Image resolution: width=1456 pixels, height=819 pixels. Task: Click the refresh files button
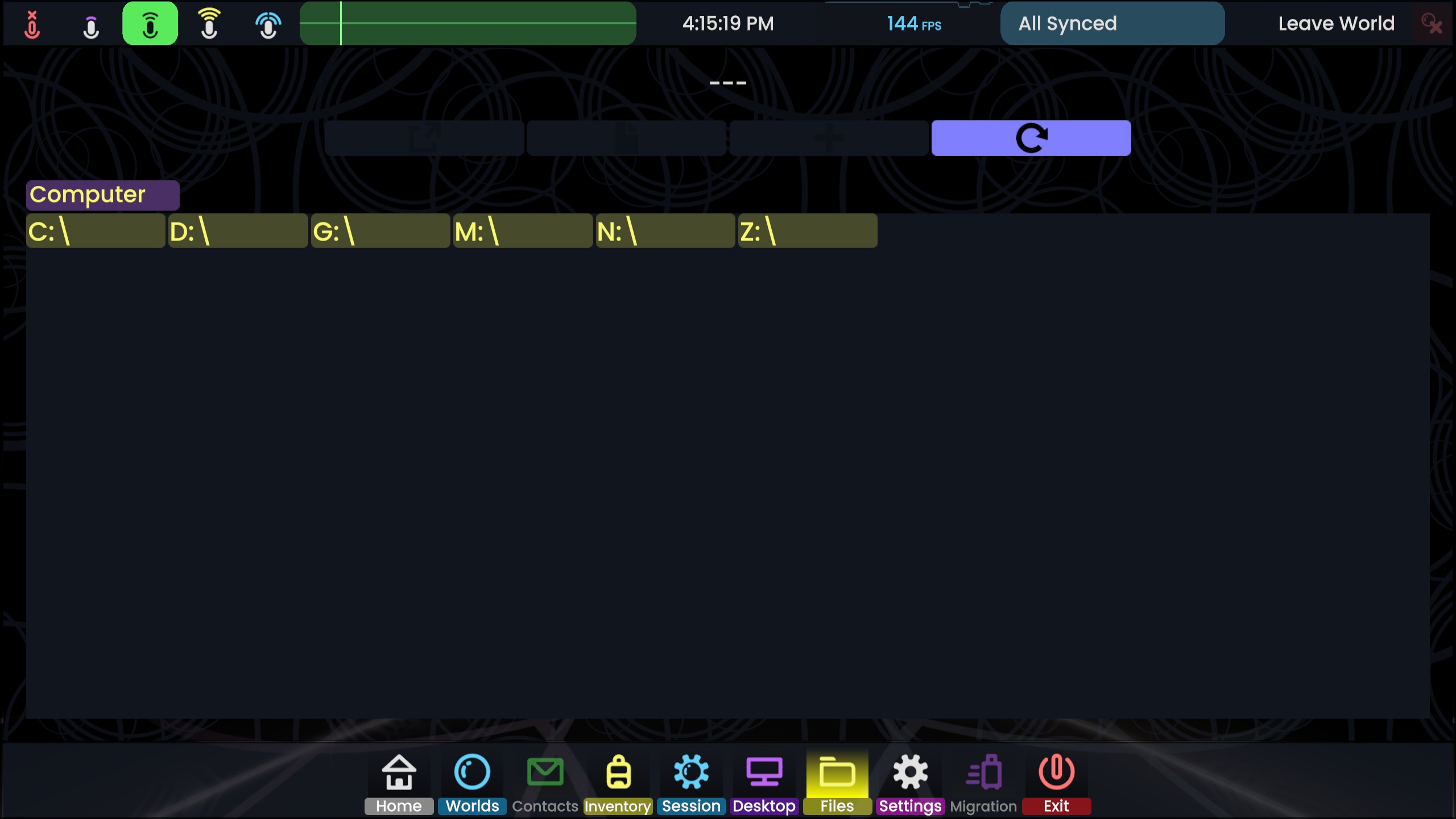point(1031,138)
